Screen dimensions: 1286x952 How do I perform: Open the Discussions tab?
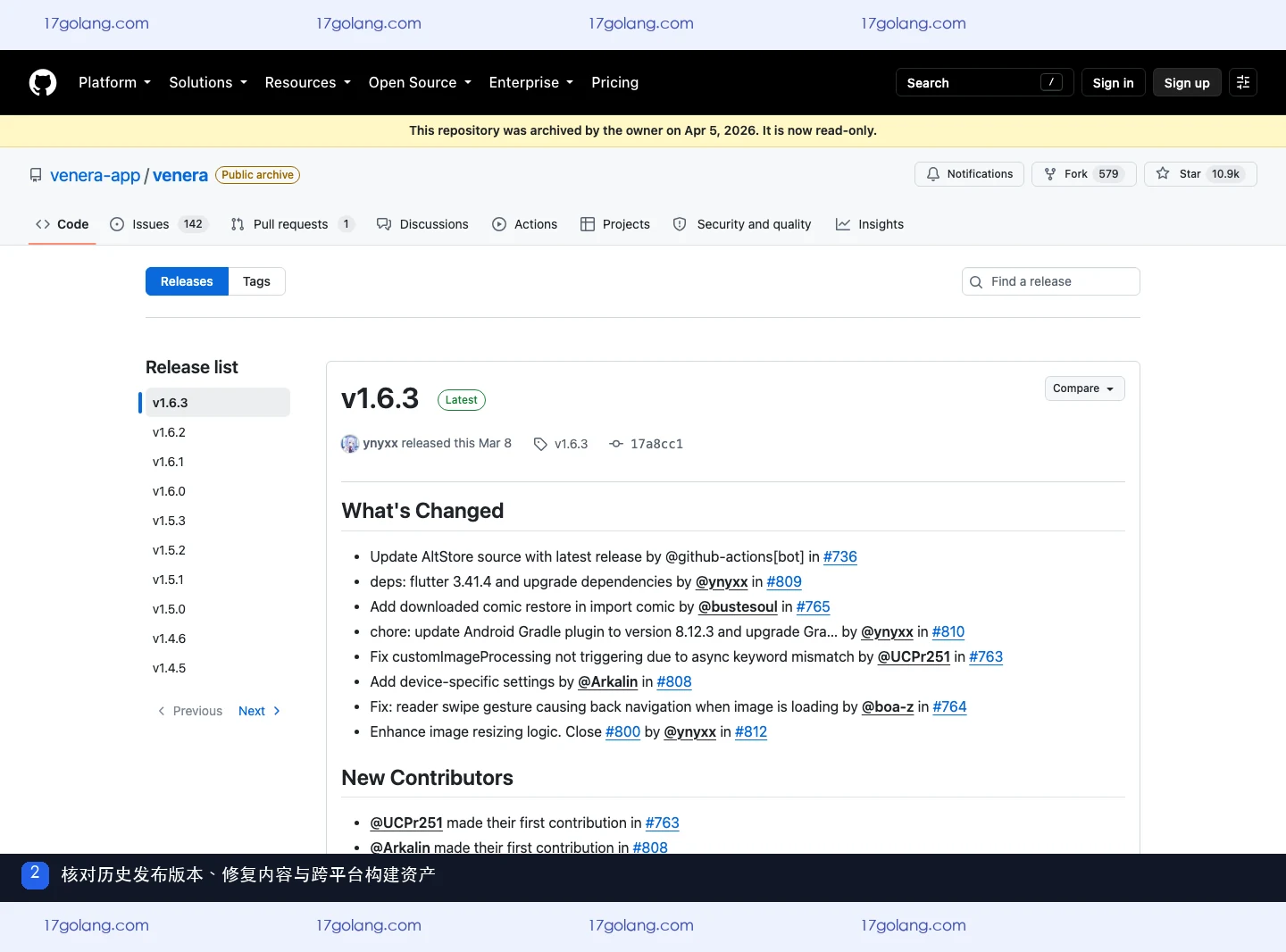pyautogui.click(x=422, y=224)
